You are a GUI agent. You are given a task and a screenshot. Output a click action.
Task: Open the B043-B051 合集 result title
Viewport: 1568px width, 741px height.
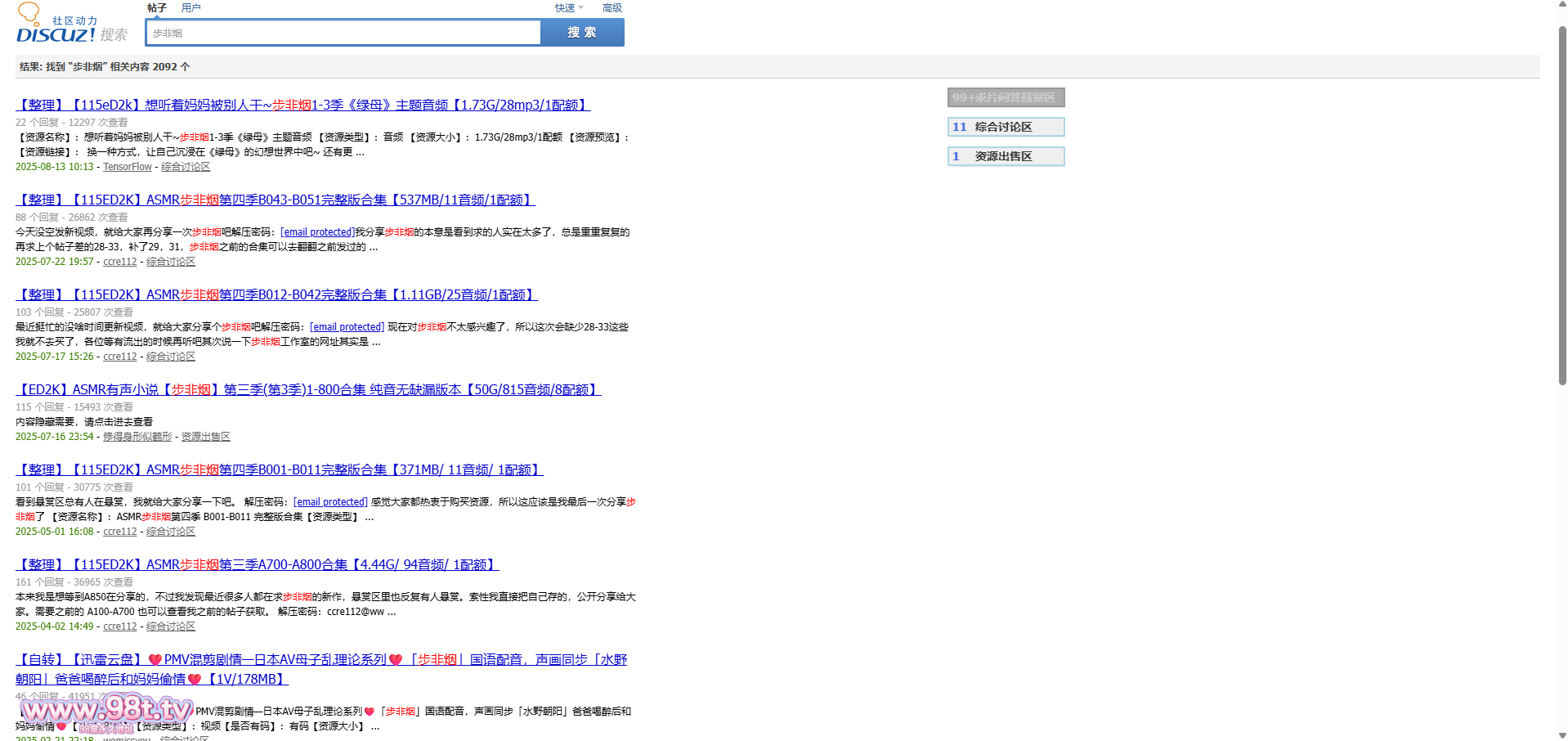point(276,200)
